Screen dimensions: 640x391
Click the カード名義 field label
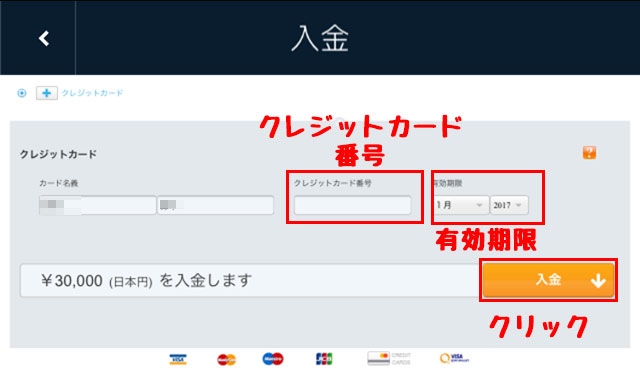pyautogui.click(x=58, y=183)
